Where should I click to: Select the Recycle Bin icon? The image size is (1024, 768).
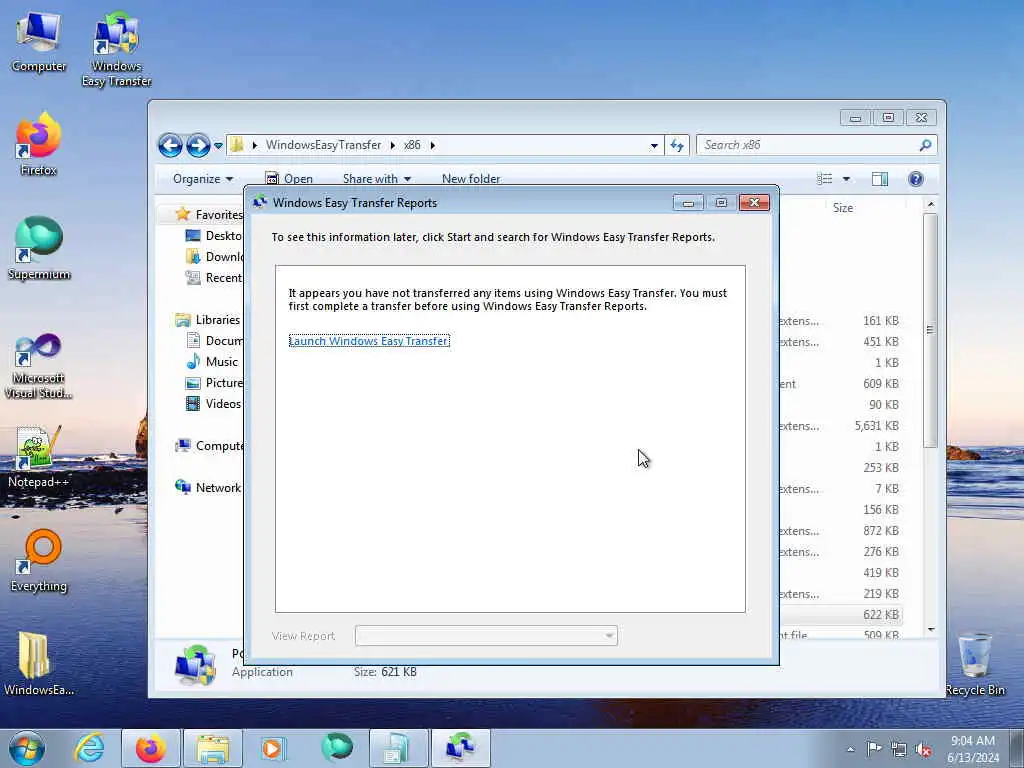coord(974,664)
